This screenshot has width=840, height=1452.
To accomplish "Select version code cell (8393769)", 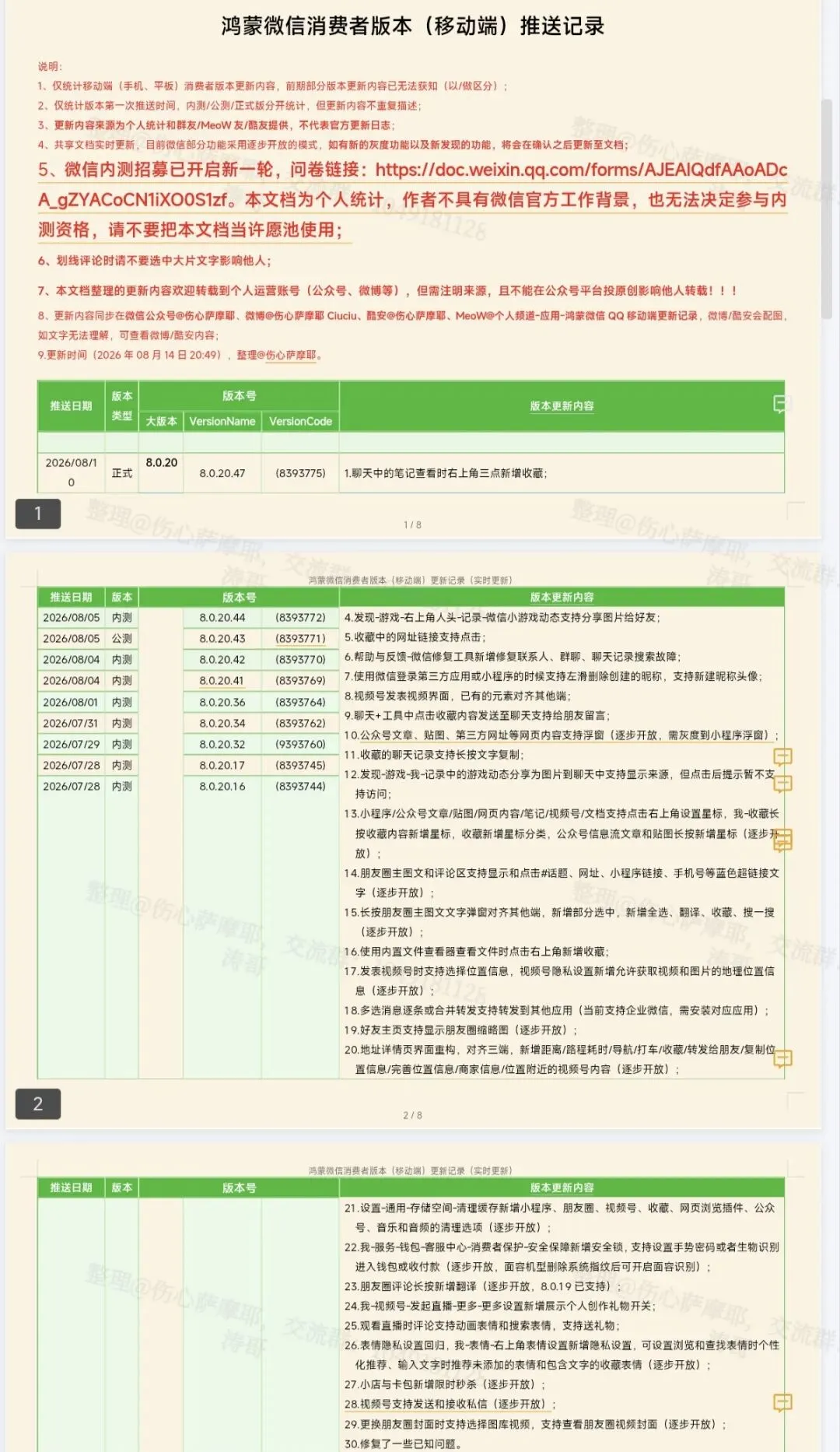I will [x=300, y=680].
